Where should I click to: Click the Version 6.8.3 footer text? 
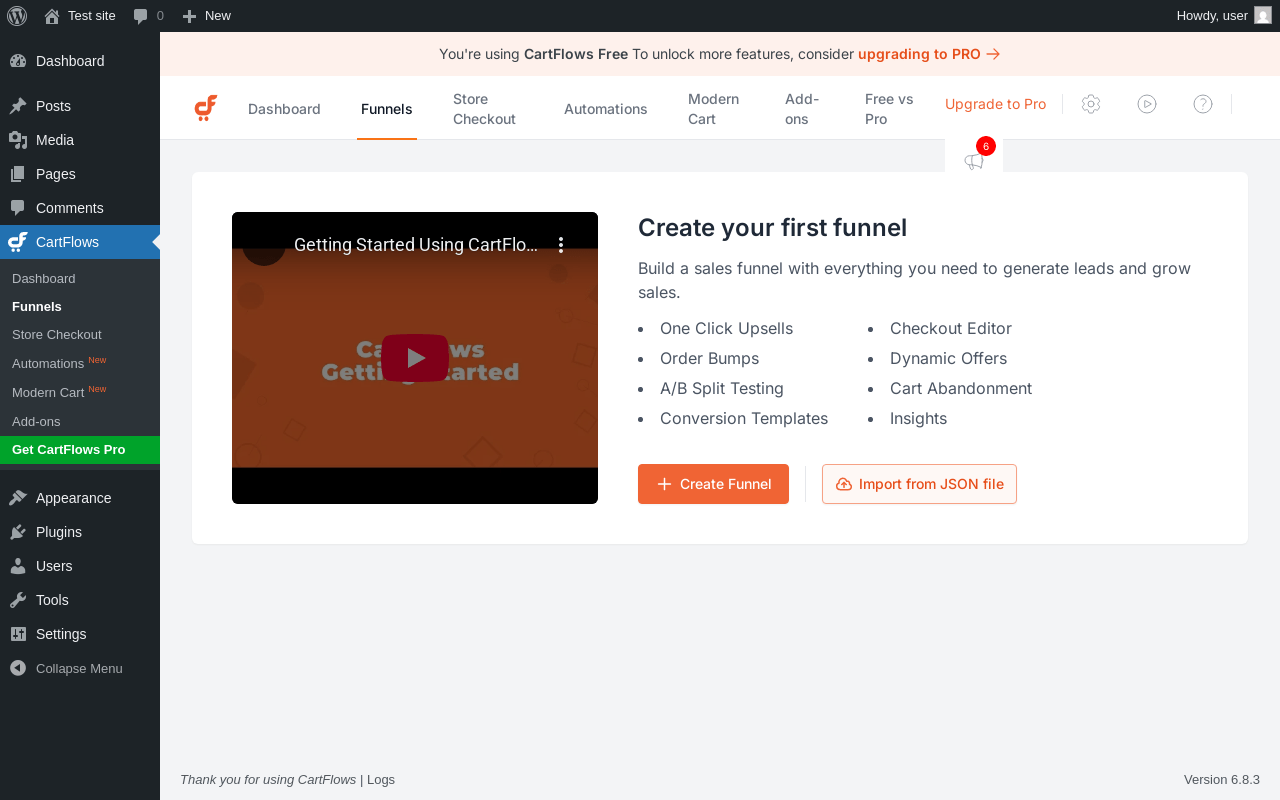(1222, 780)
